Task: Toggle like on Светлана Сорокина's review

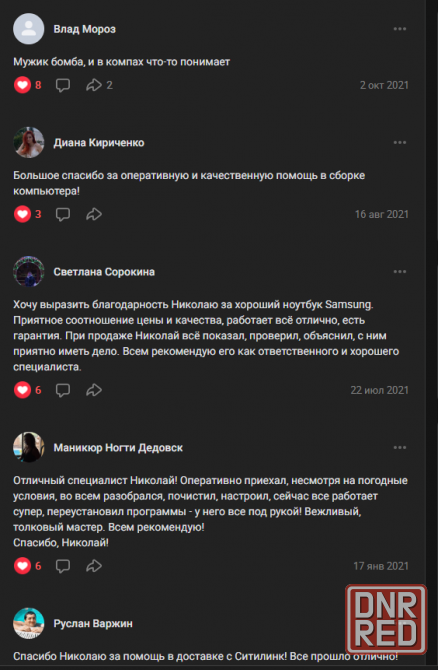Action: 22,390
